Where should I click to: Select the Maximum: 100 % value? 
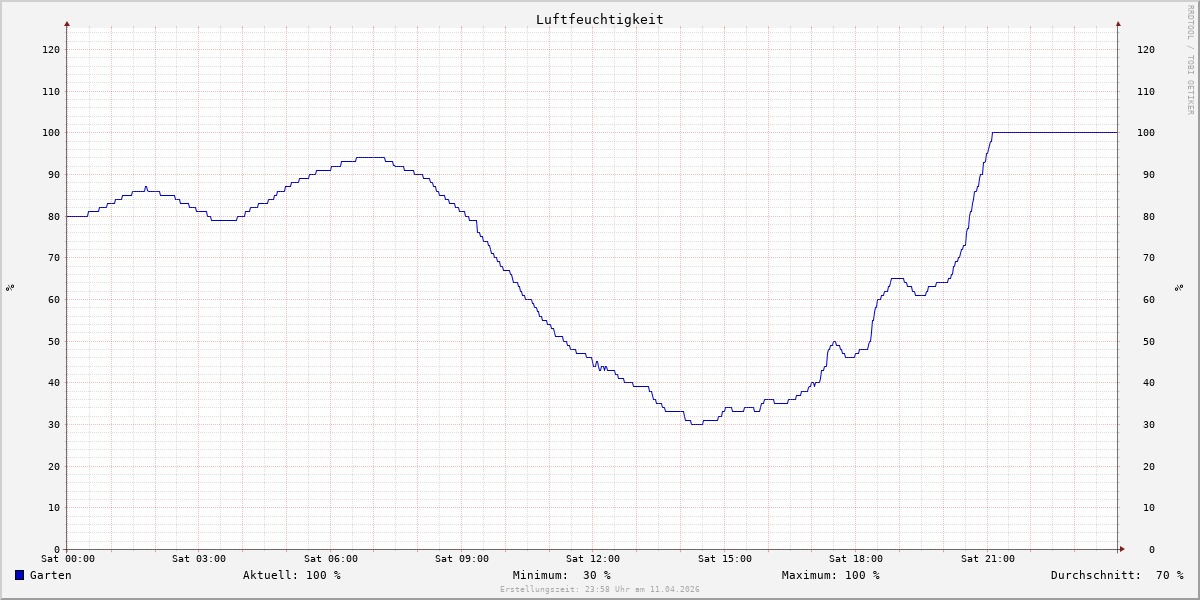(x=830, y=575)
